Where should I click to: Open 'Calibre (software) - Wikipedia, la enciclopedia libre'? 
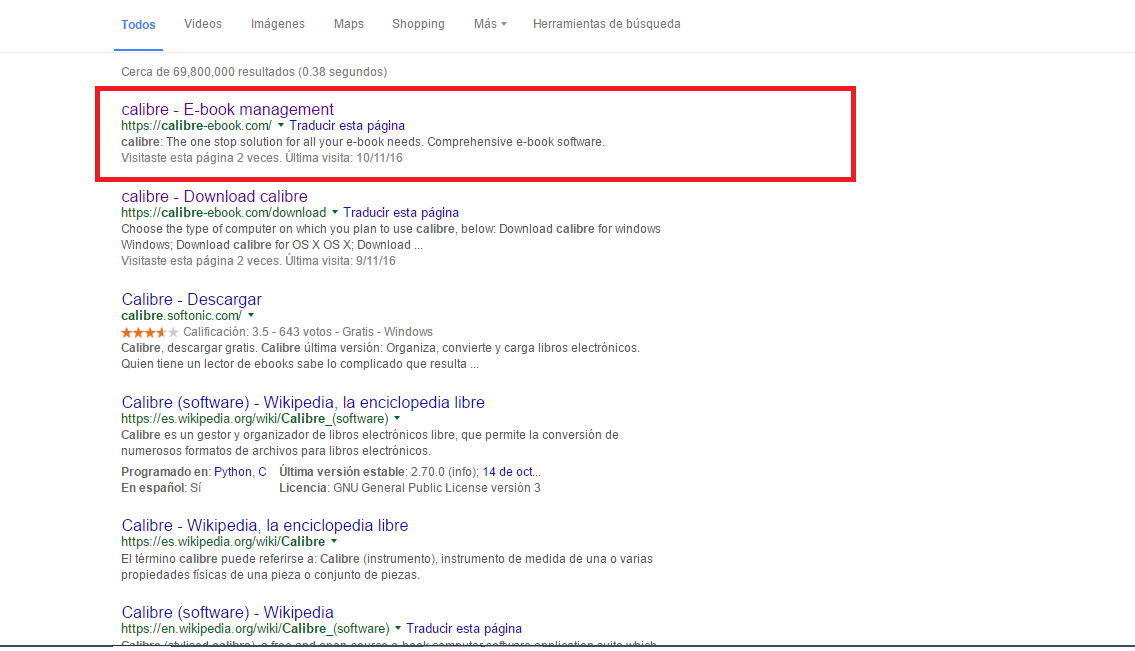point(303,402)
